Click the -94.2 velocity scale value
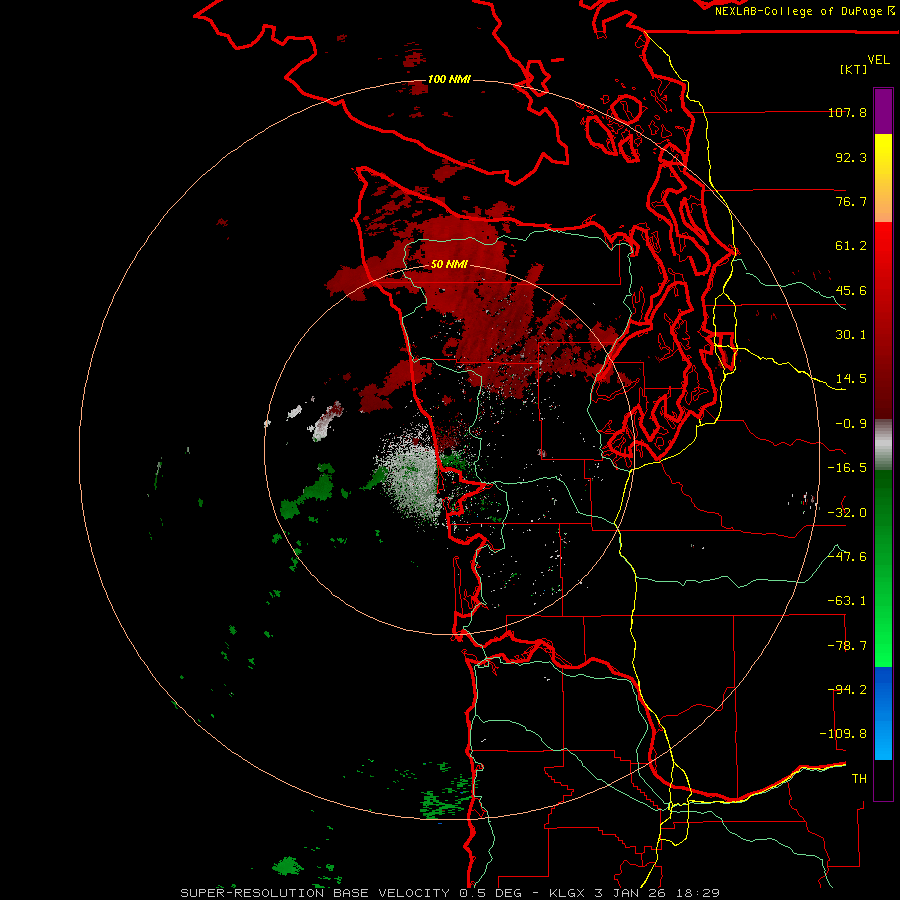The height and width of the screenshot is (900, 900). (x=847, y=690)
